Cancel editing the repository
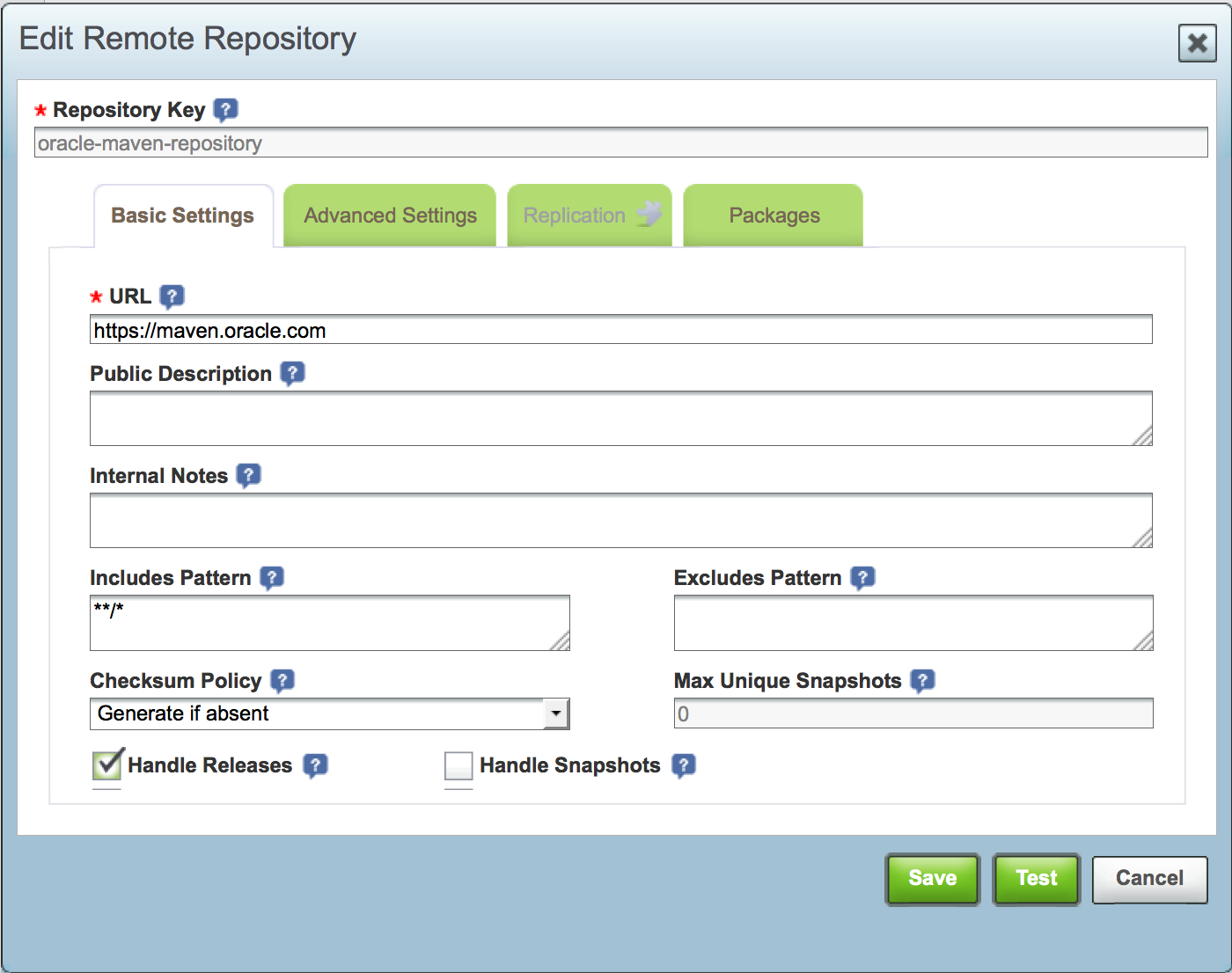1232x973 pixels. click(1149, 878)
